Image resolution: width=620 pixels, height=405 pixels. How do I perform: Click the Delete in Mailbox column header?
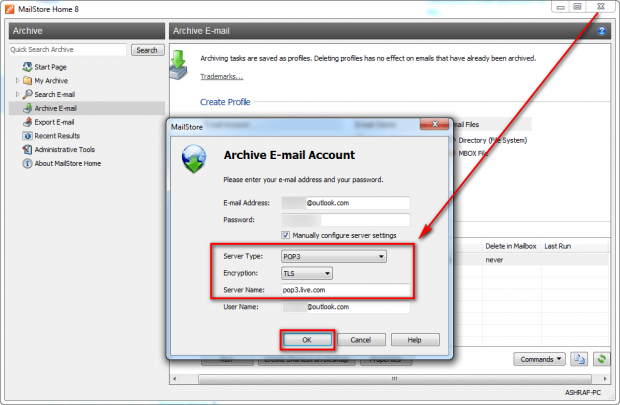(511, 246)
